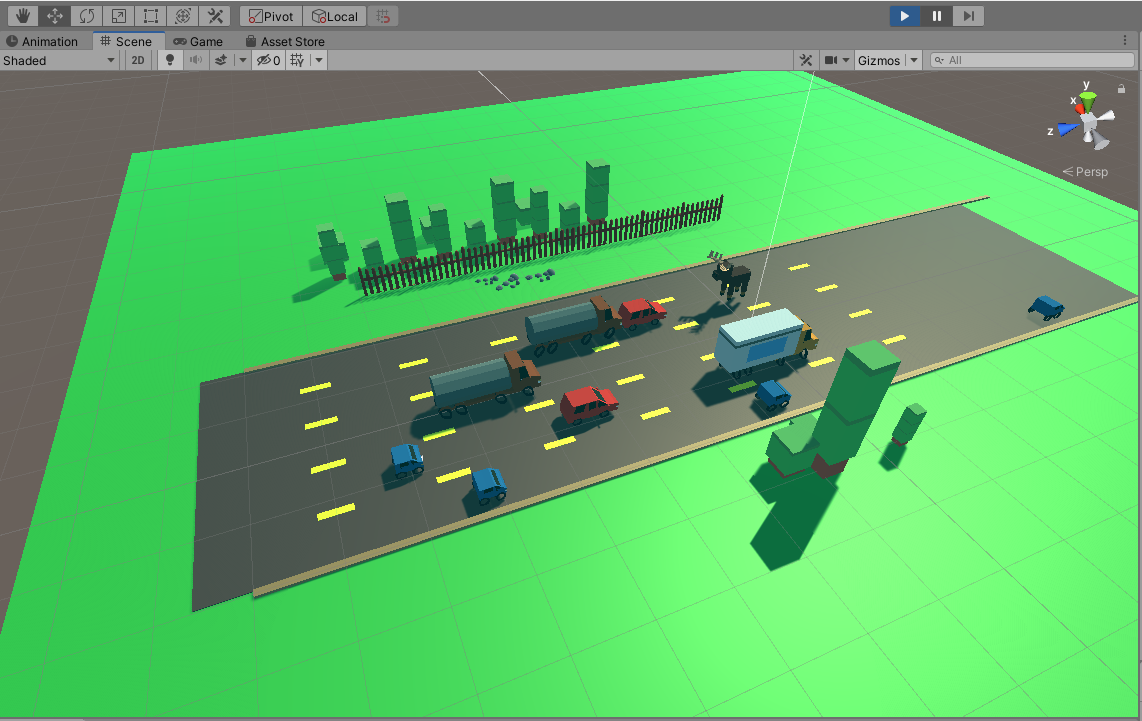Focus the scene search field
This screenshot has width=1142, height=721.
[1032, 60]
